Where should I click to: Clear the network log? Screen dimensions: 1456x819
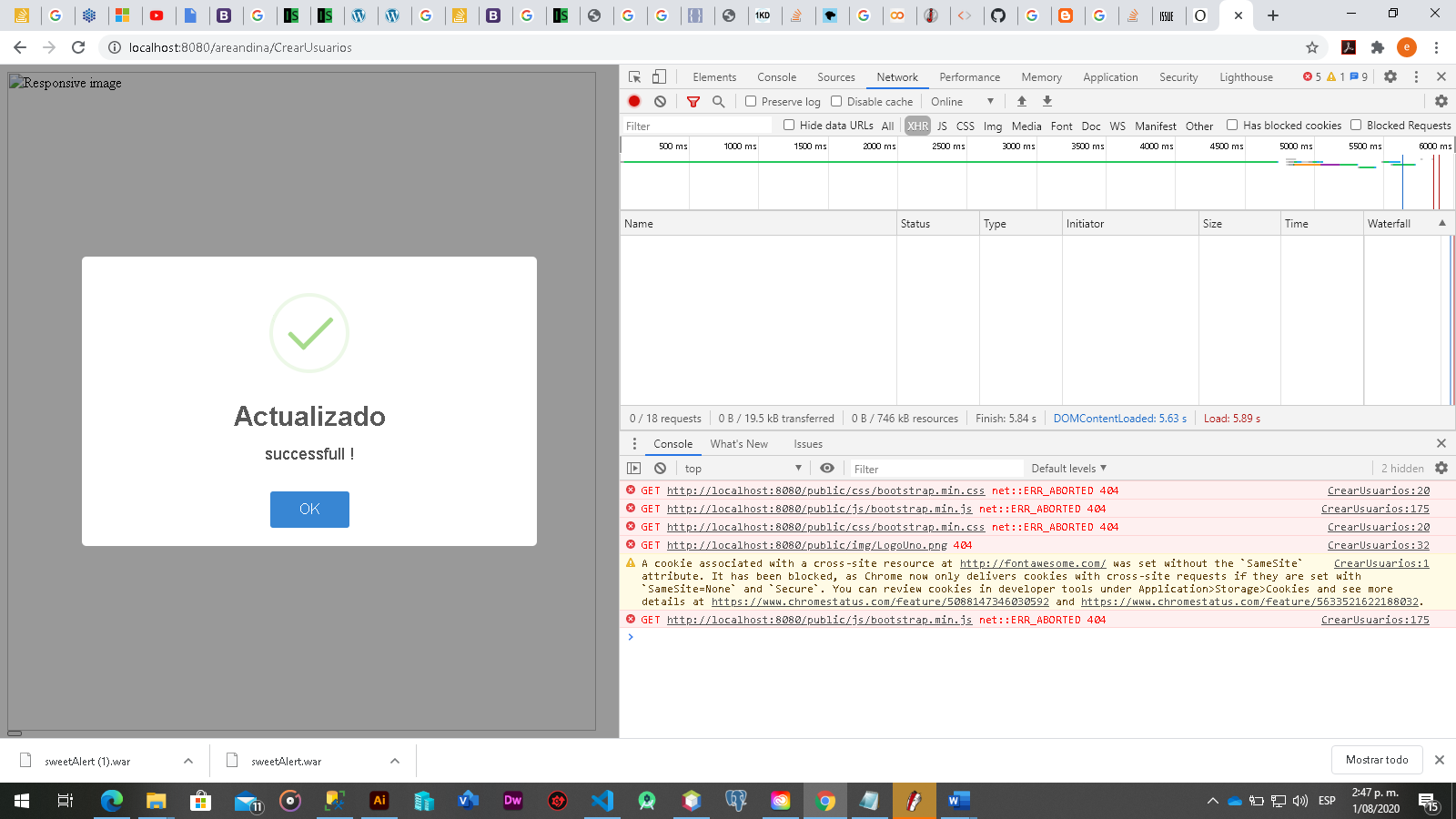pos(660,101)
